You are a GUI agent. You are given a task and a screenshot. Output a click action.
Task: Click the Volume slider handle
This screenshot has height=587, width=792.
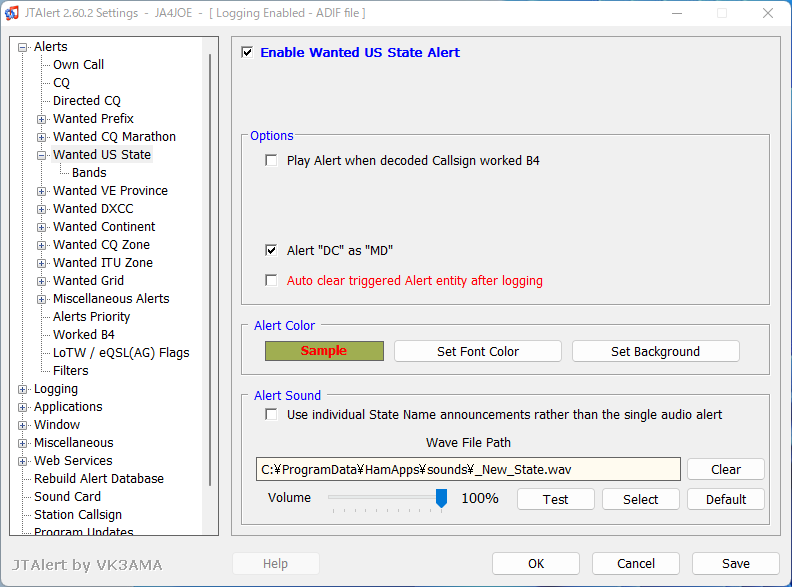tap(441, 498)
